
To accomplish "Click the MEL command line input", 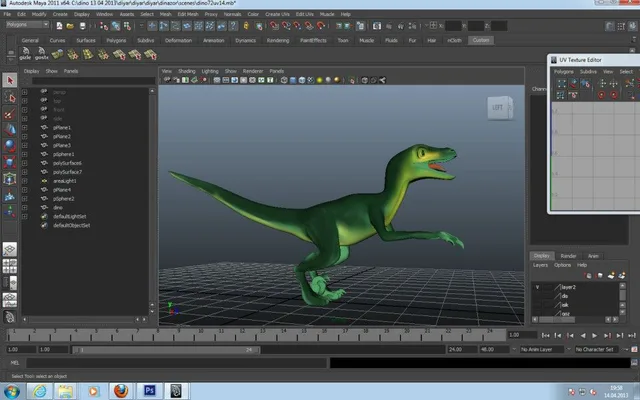I will pyautogui.click(x=176, y=363).
